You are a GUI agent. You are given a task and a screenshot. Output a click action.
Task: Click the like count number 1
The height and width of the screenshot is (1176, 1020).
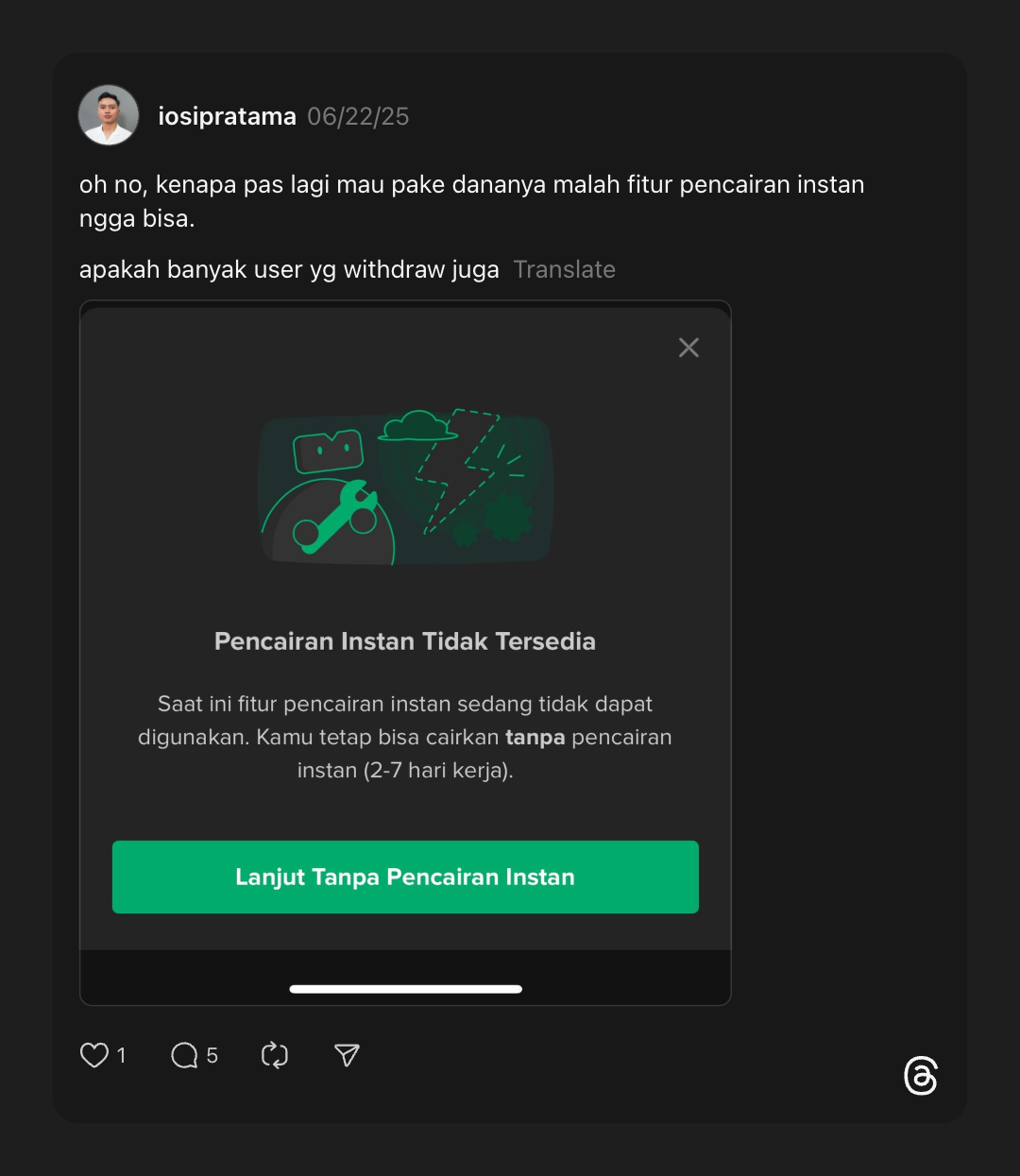[121, 1055]
